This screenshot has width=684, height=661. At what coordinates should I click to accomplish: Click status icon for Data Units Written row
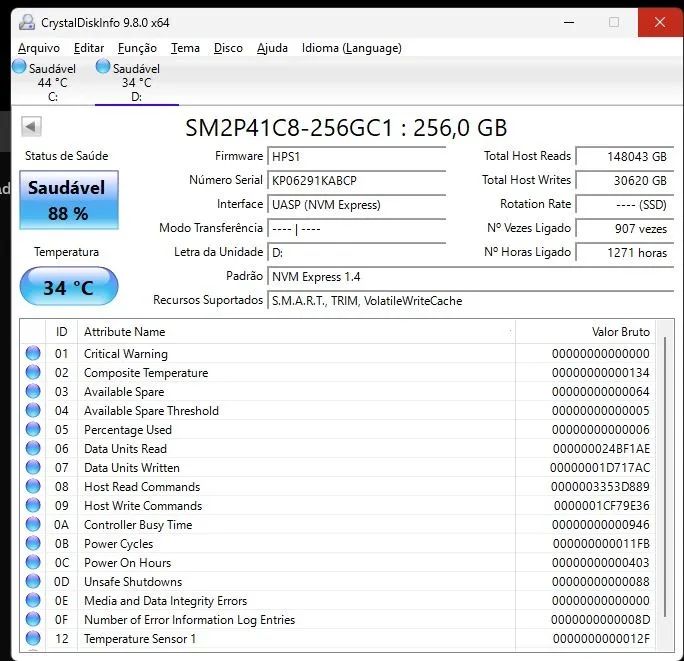33,467
